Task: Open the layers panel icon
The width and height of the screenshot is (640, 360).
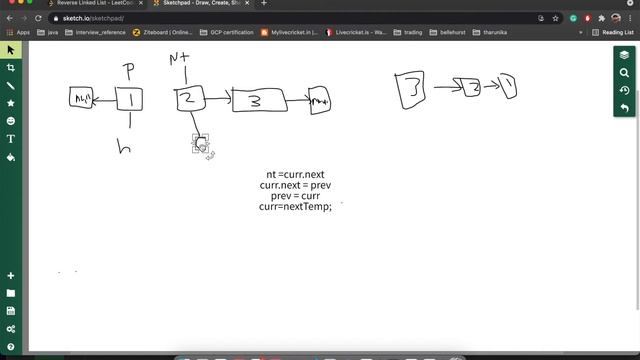Action: point(624,55)
